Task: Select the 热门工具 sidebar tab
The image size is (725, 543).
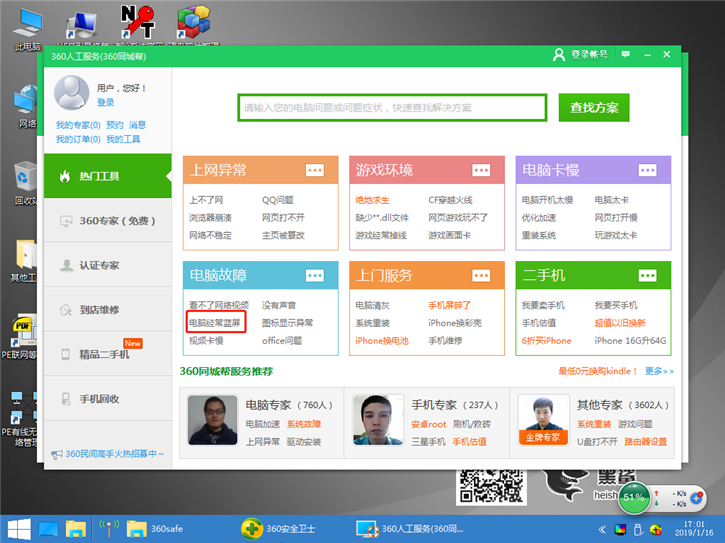Action: (x=108, y=176)
